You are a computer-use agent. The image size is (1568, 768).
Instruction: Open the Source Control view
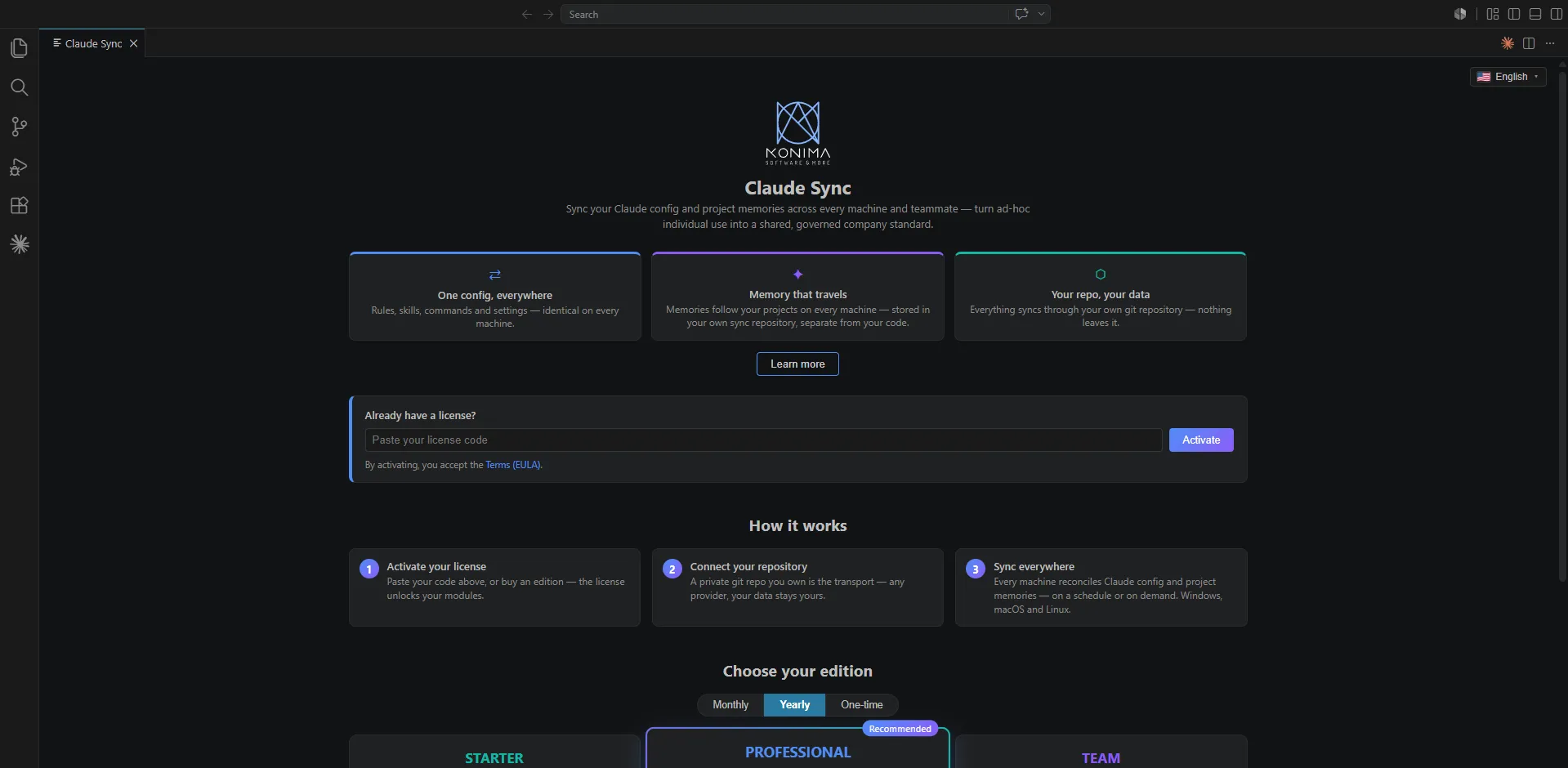[19, 127]
